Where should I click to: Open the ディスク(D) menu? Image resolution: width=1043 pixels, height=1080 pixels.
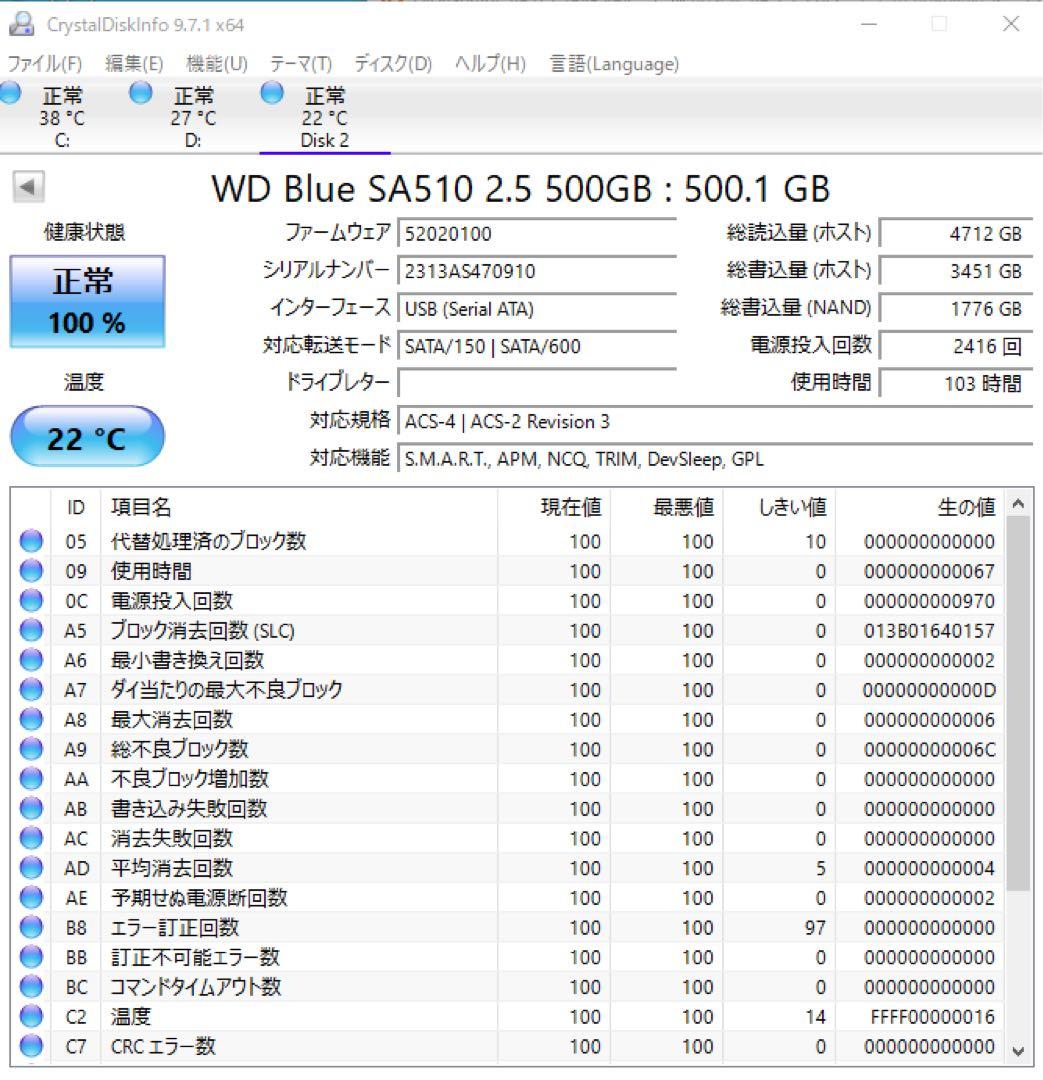point(393,64)
